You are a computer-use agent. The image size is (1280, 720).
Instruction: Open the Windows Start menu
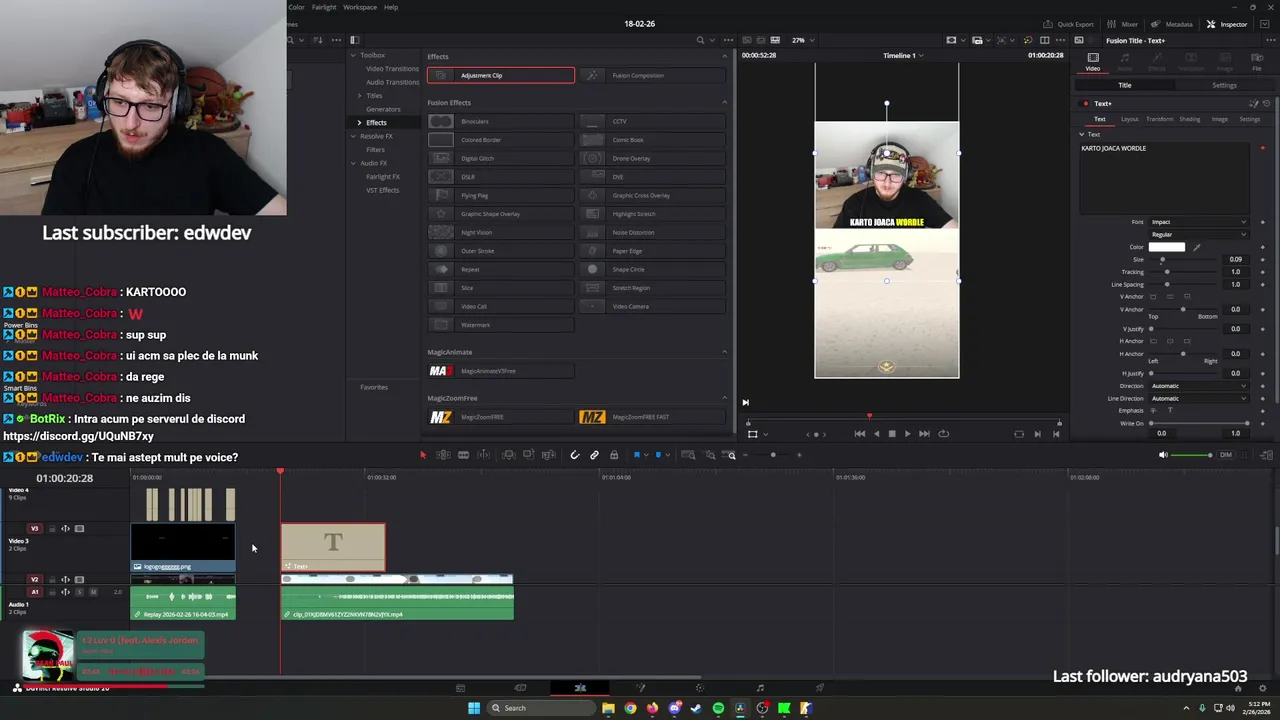tap(474, 708)
